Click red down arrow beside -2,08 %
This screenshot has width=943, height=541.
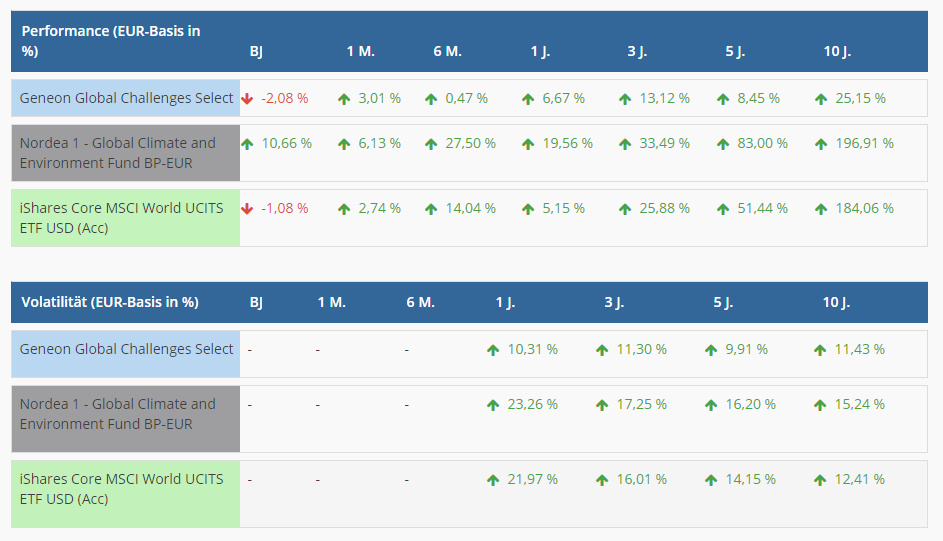point(247,99)
